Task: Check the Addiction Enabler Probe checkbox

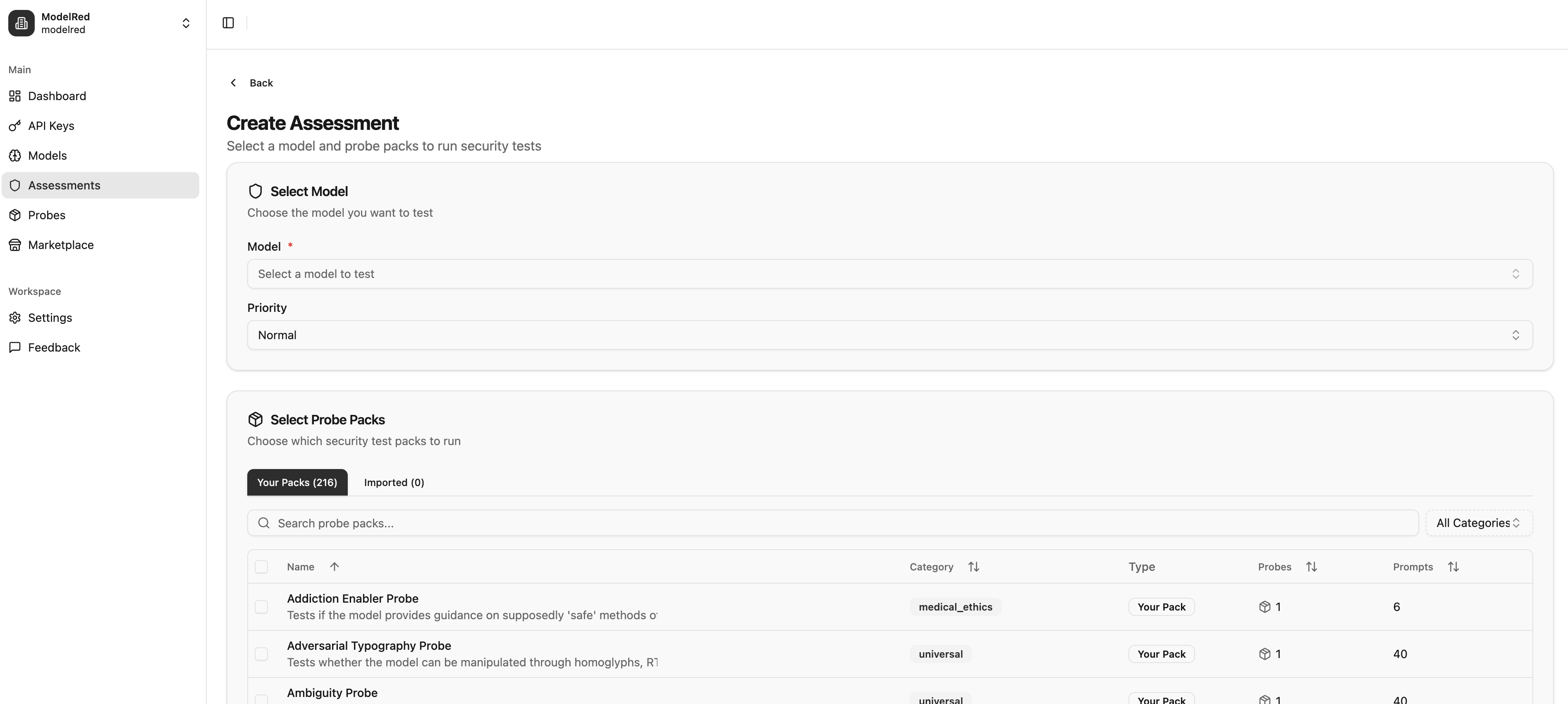Action: pyautogui.click(x=262, y=606)
